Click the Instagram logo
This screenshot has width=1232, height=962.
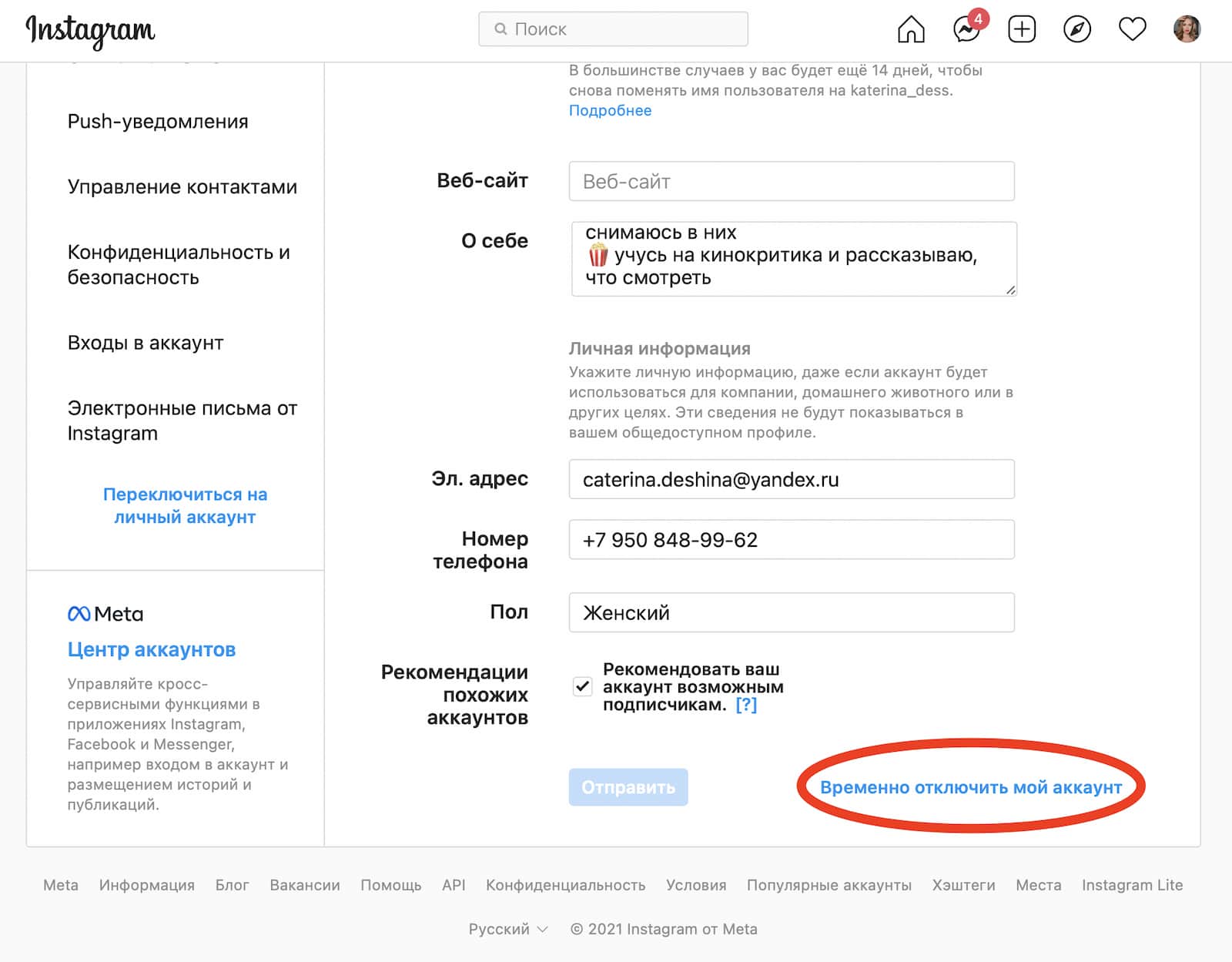[90, 31]
